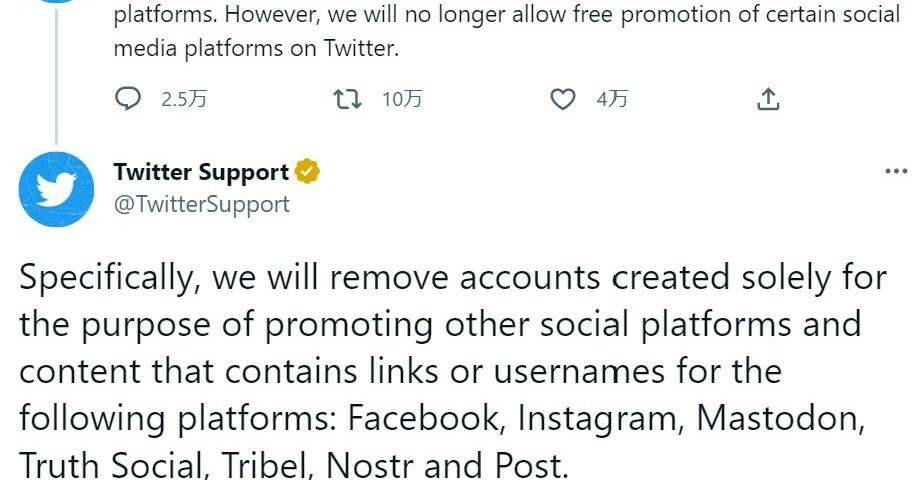Click the word "Mastodon" in the tweet
918x480 pixels.
click(778, 418)
